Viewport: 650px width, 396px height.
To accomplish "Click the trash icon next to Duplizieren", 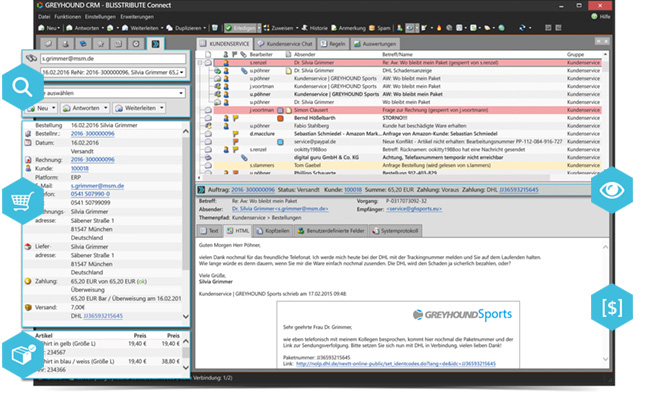I will [x=215, y=28].
